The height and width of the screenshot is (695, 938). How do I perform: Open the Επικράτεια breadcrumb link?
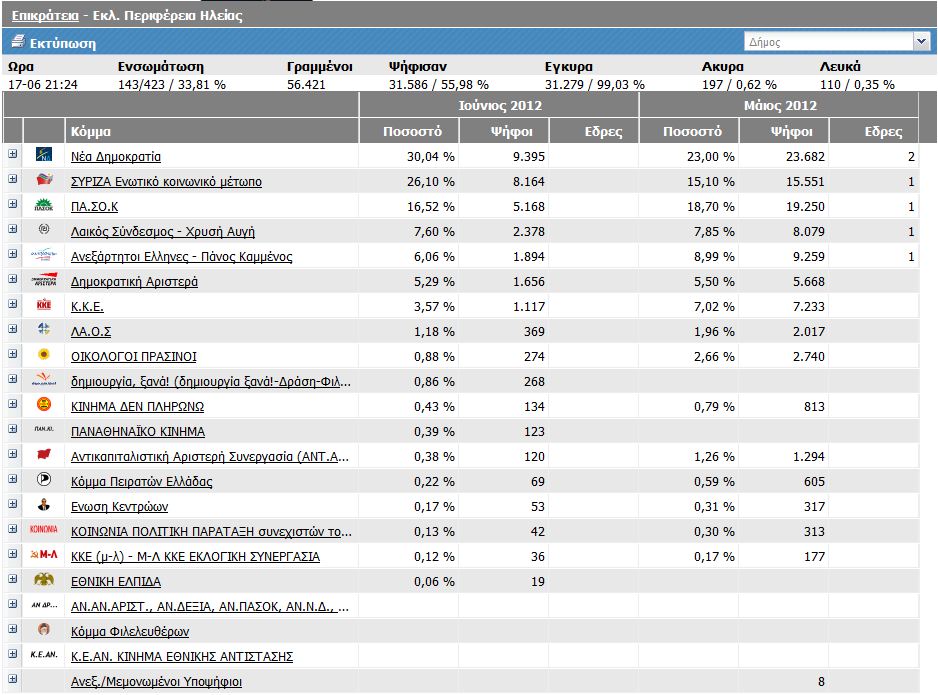point(45,16)
